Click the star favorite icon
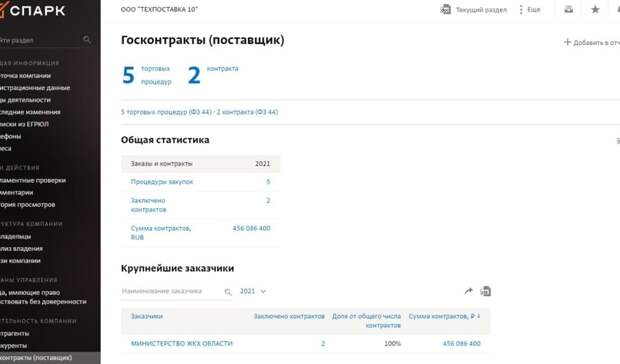 coord(595,9)
